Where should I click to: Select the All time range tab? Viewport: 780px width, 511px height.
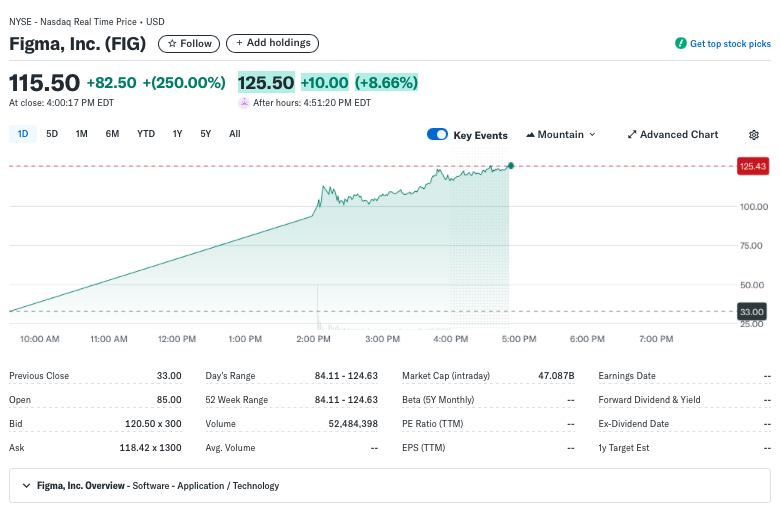click(x=234, y=134)
